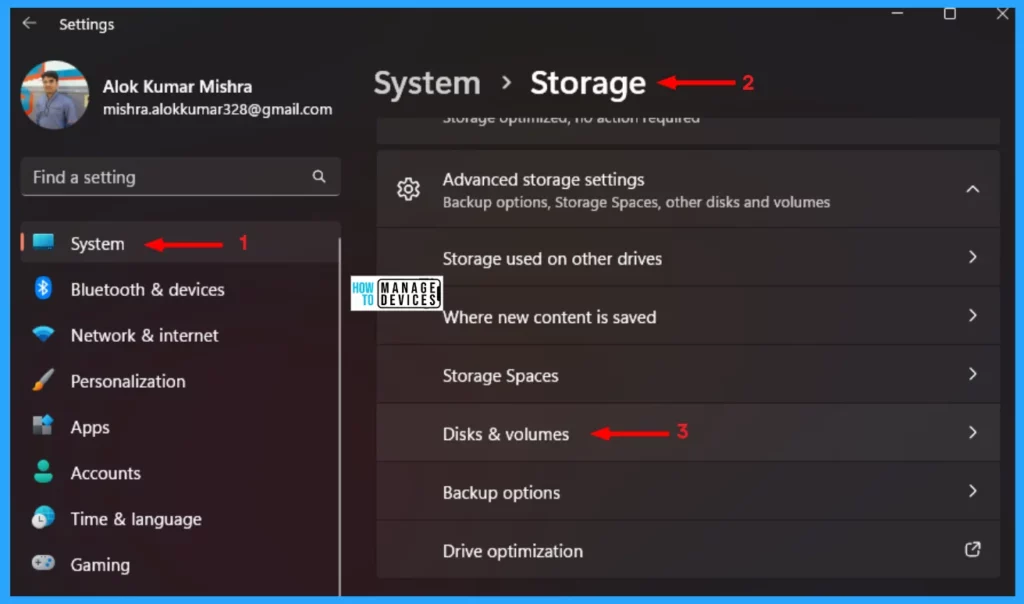Screen dimensions: 1024x604
Task: Click the breadcrumb separator chevron
Action: [x=506, y=83]
